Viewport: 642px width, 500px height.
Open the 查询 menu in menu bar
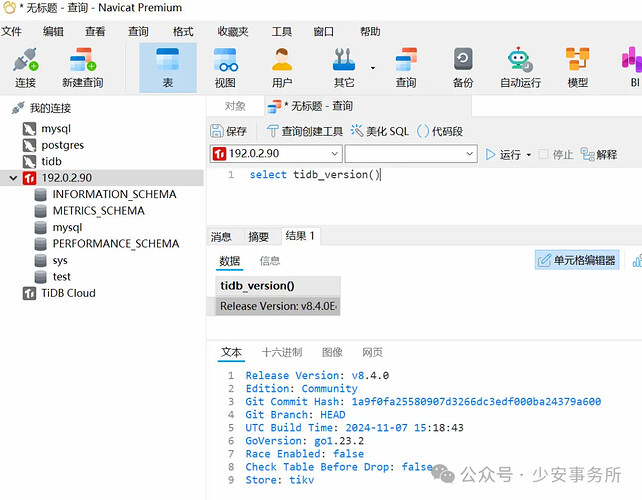click(x=138, y=32)
